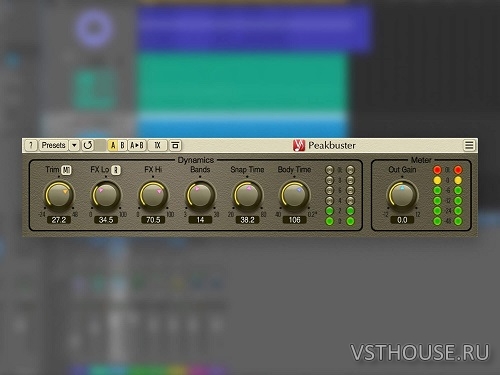The height and width of the screenshot is (375, 500).
Task: Click the Body Time label
Action: point(294,170)
